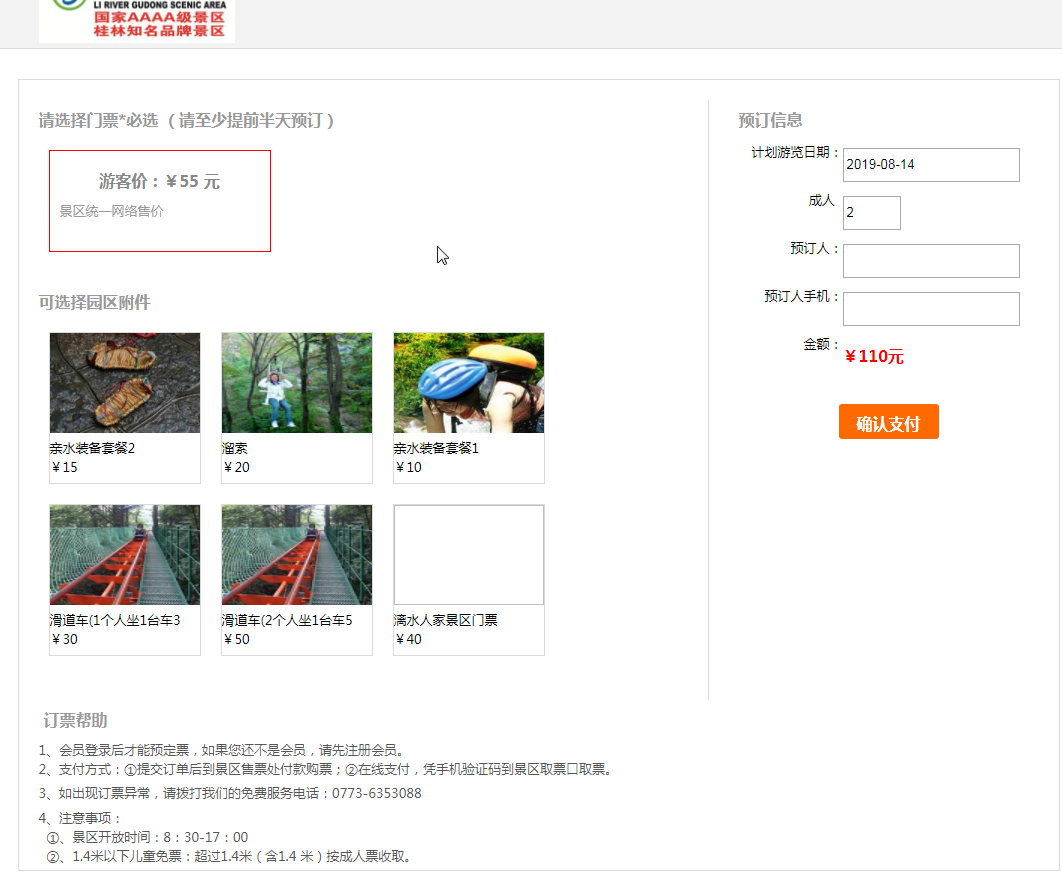Click the 亲水装备套餐2 sandals photo

click(x=125, y=383)
